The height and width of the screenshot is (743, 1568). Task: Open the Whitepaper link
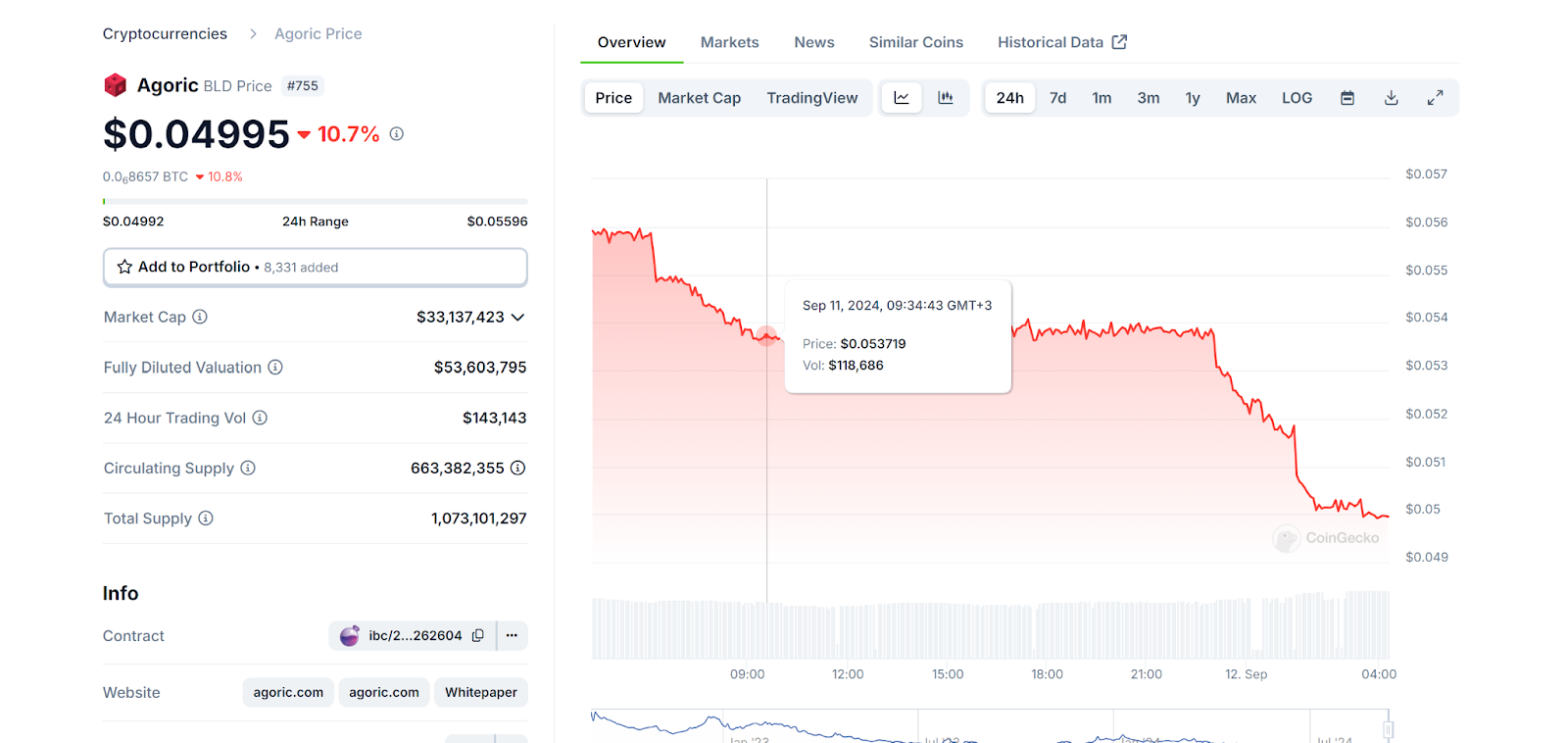tap(481, 692)
